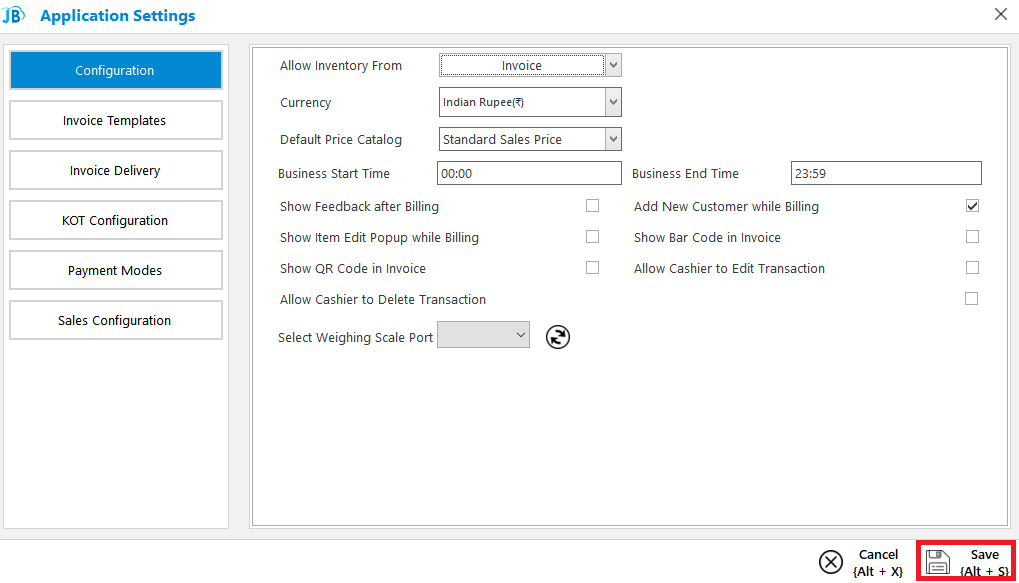Toggle Show Bar Code in Invoice checkbox

click(x=972, y=237)
